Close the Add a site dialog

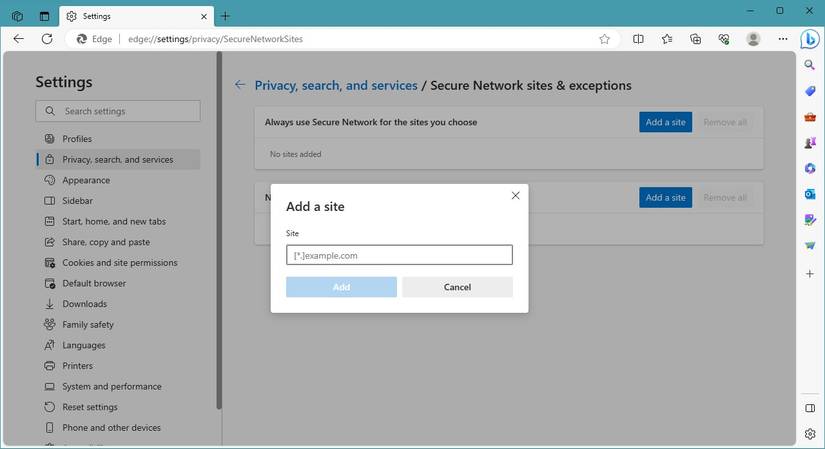click(515, 196)
